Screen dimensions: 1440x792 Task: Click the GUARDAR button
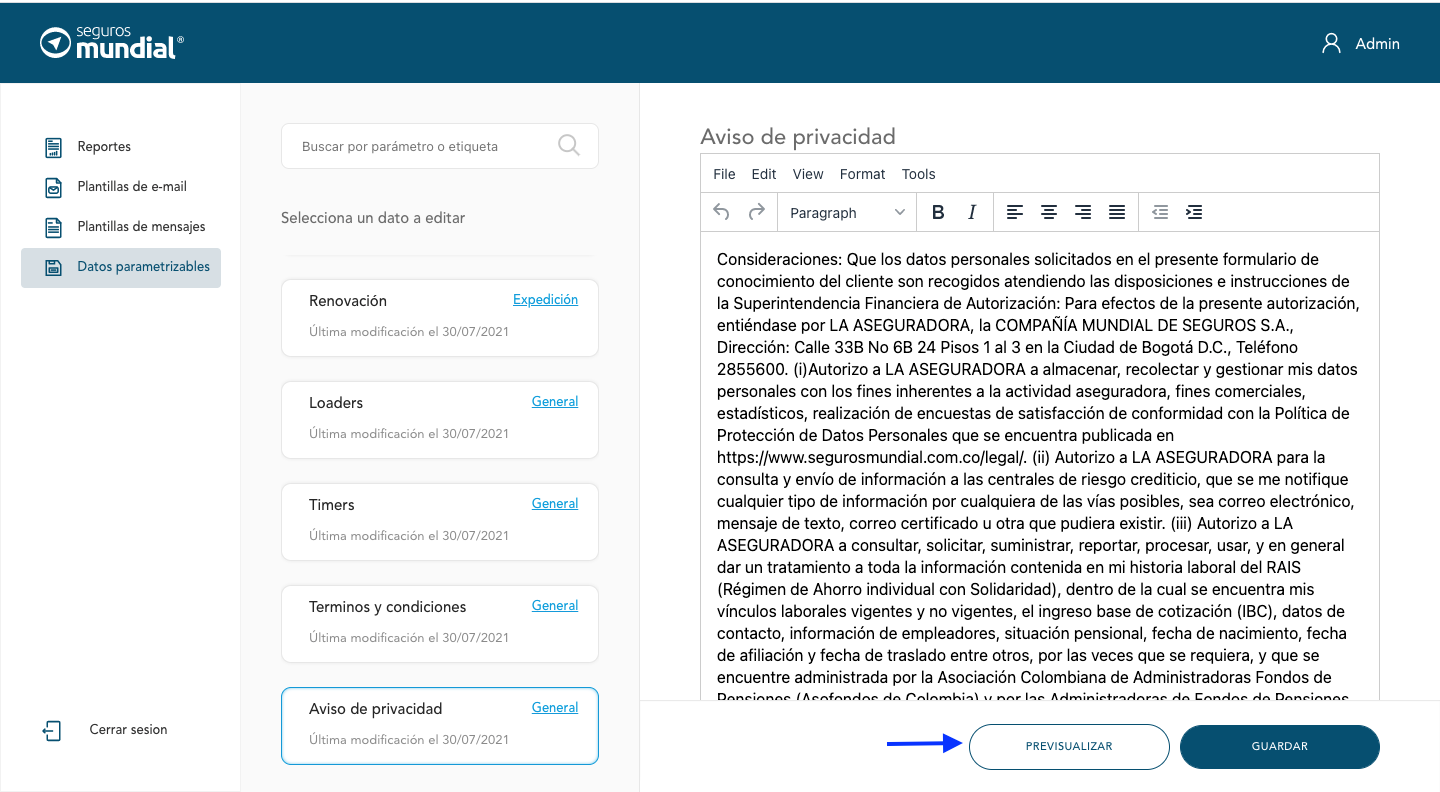1280,746
